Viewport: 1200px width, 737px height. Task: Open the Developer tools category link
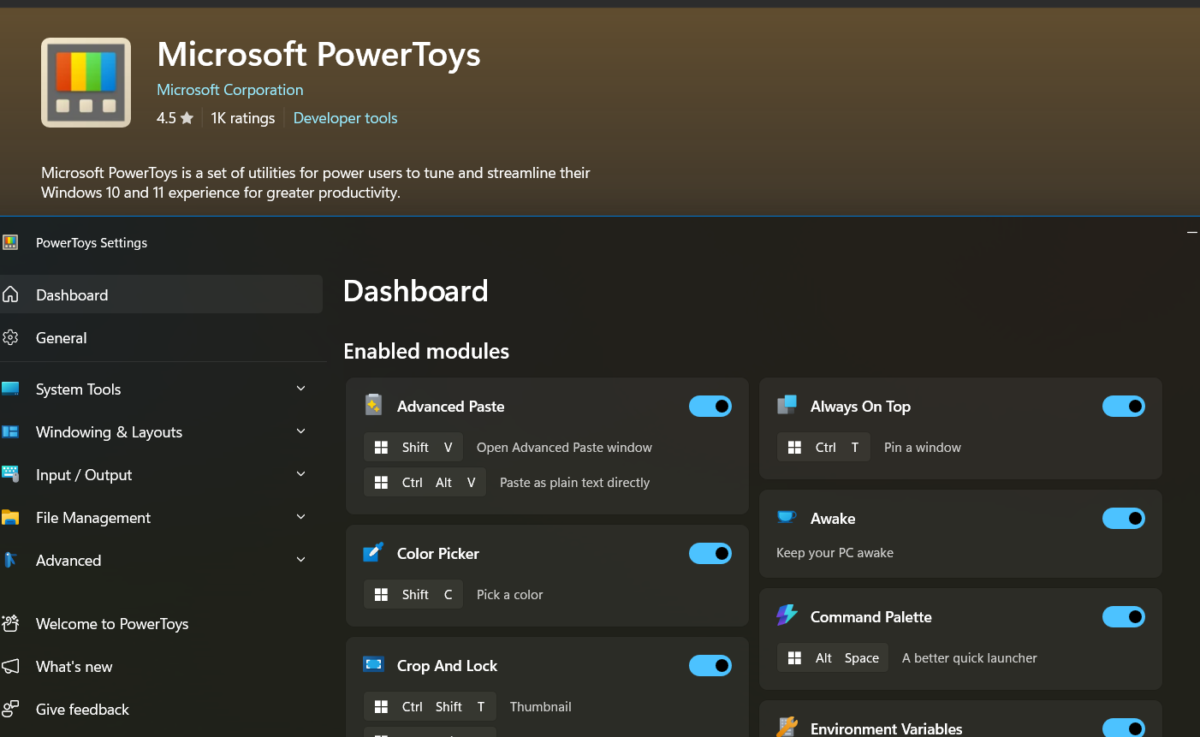(x=345, y=118)
